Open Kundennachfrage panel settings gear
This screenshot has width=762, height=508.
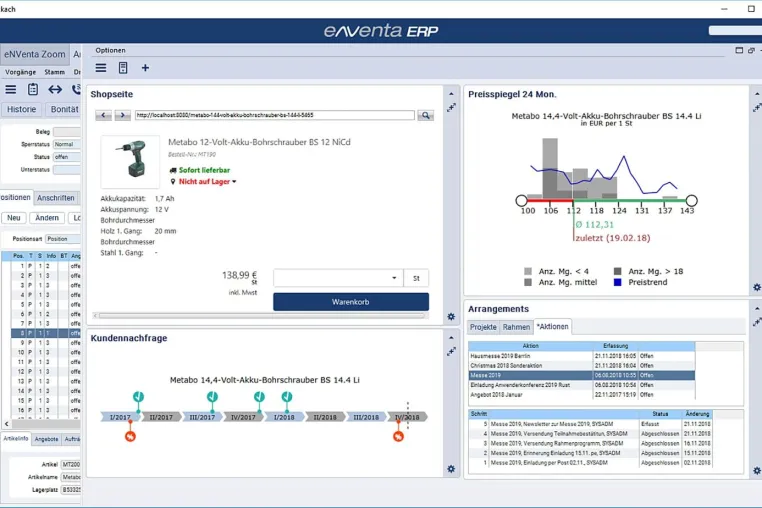pyautogui.click(x=451, y=469)
